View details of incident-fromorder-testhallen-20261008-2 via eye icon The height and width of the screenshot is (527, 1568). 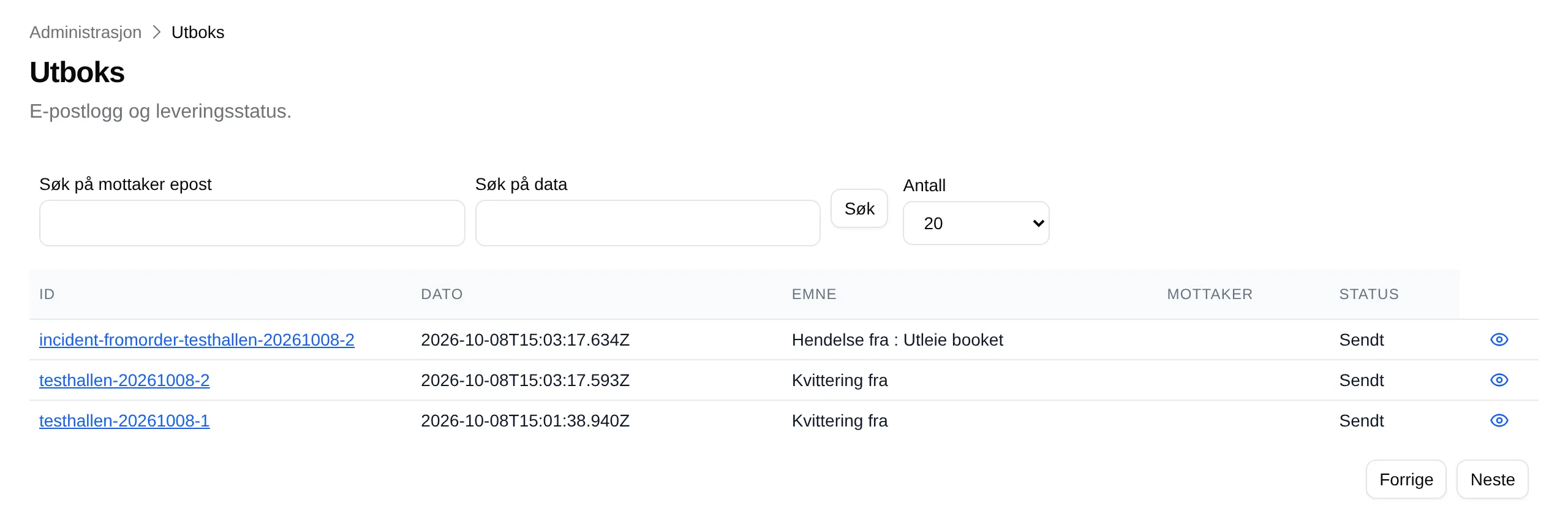coord(1499,339)
